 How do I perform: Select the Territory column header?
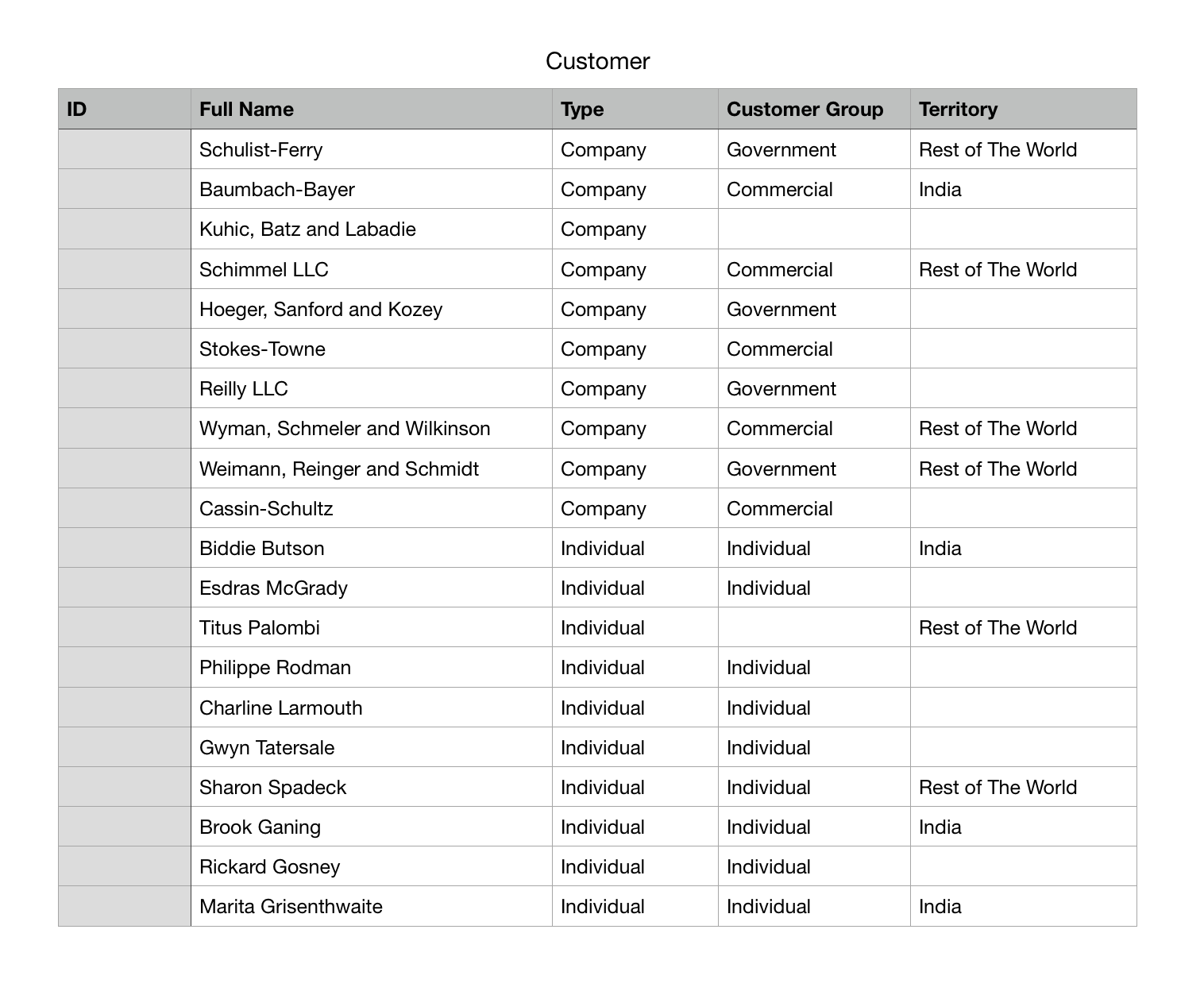coord(1022,110)
